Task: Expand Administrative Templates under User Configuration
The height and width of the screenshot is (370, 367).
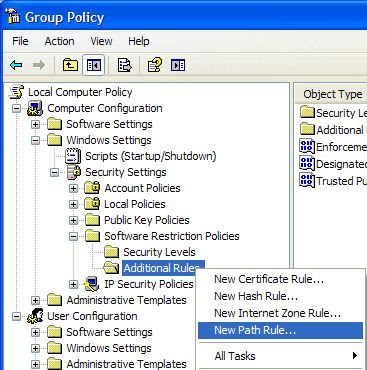Action: click(35, 364)
